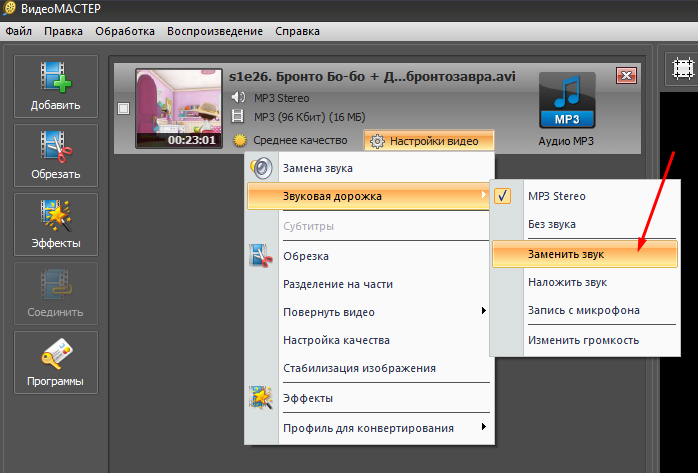698x473 pixels.
Task: Click the ВидеоМАСТЕР app logo in title bar
Action: 9,8
